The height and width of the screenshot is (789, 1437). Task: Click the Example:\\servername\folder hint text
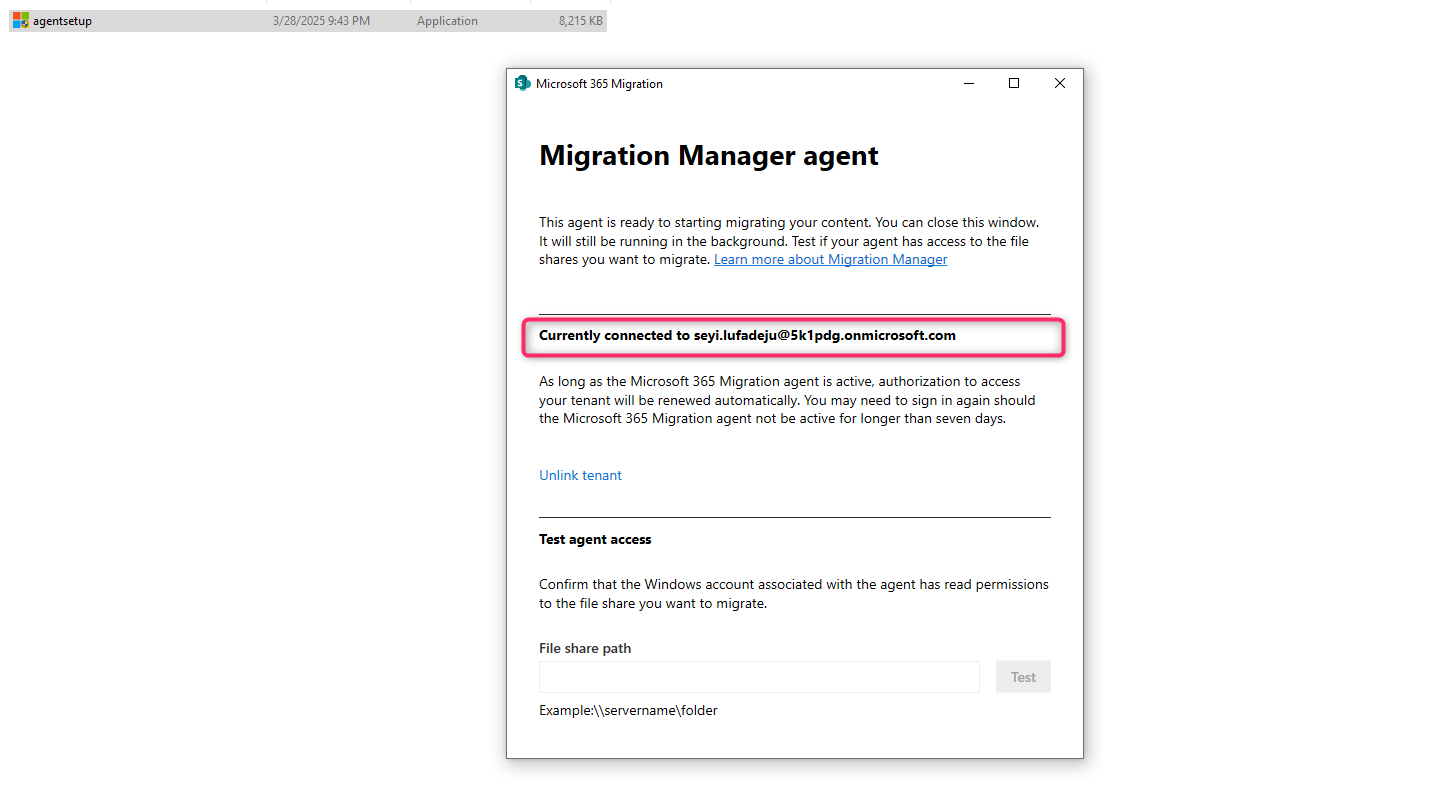click(628, 710)
